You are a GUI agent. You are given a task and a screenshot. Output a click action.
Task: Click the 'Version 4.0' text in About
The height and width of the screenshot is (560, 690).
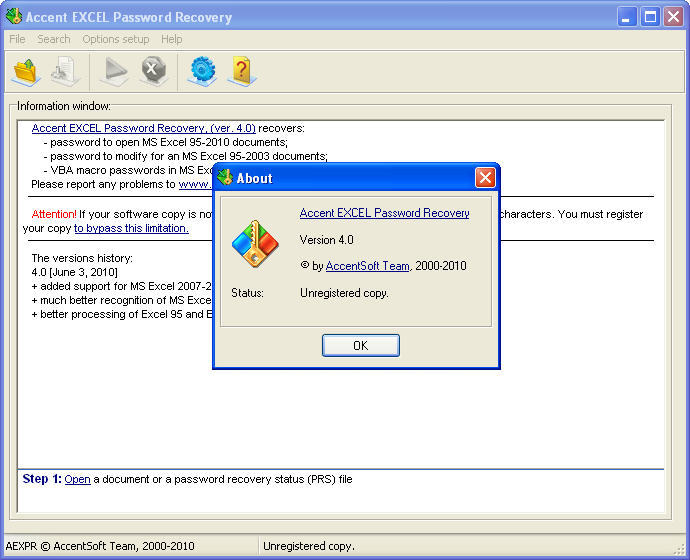pos(327,240)
